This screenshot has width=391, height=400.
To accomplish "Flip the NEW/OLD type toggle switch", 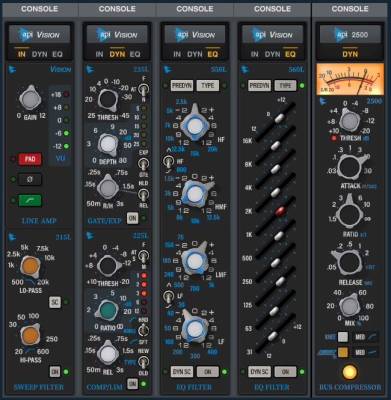I will click(143, 362).
